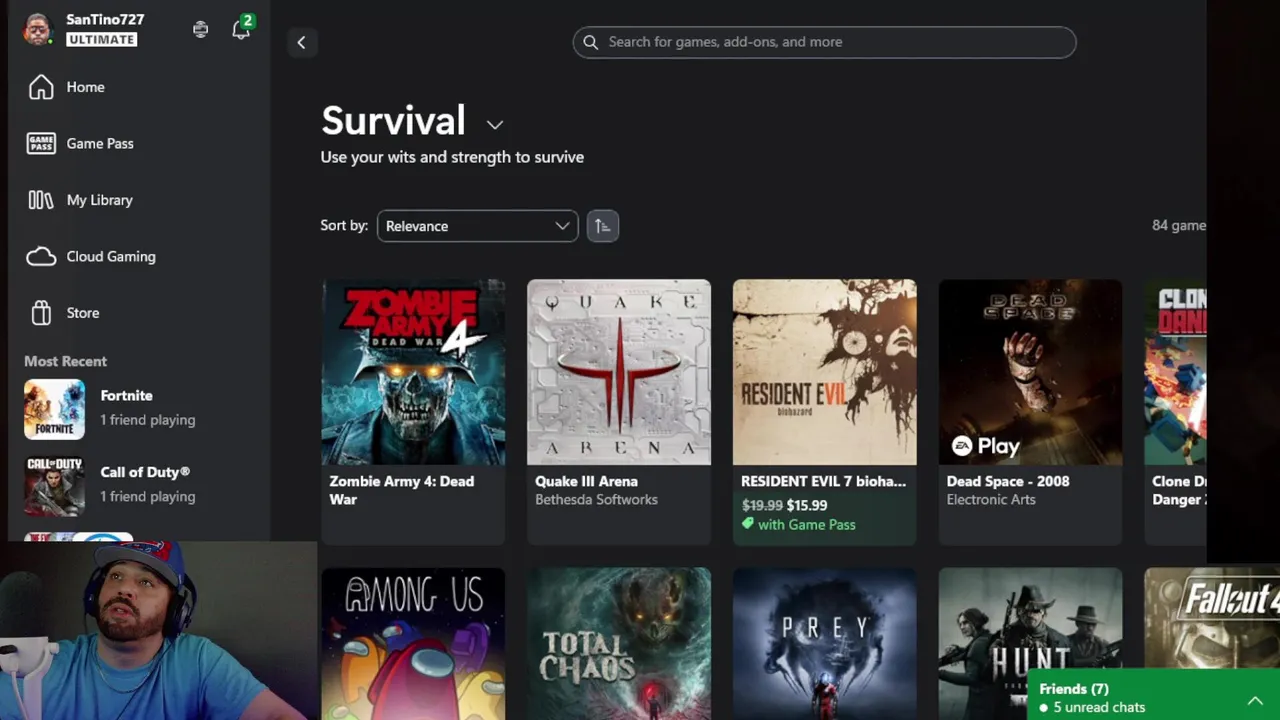The width and height of the screenshot is (1280, 720).
Task: Select Fortnite in Most Recent
Action: click(x=138, y=408)
